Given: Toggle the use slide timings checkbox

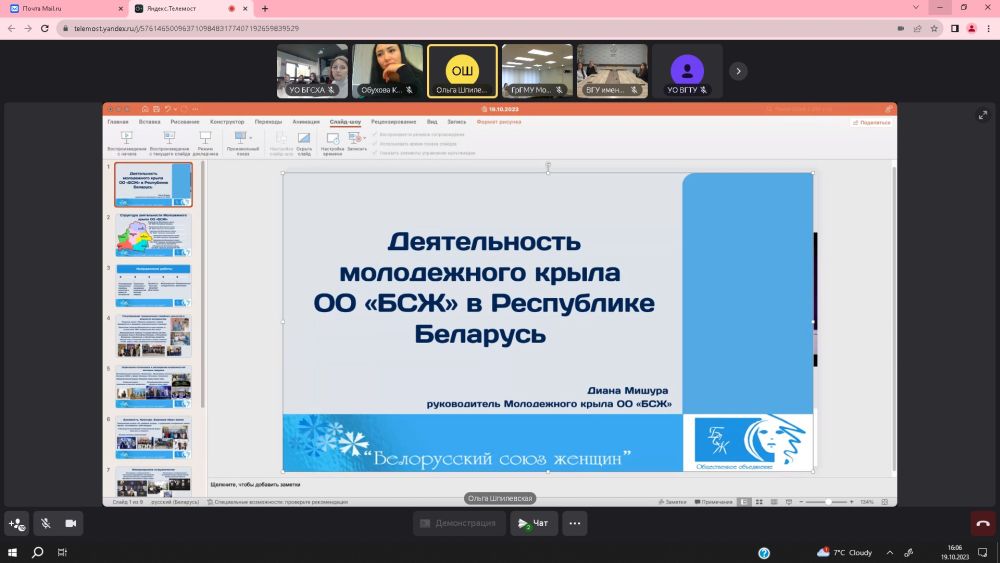Looking at the screenshot, I should pos(375,143).
